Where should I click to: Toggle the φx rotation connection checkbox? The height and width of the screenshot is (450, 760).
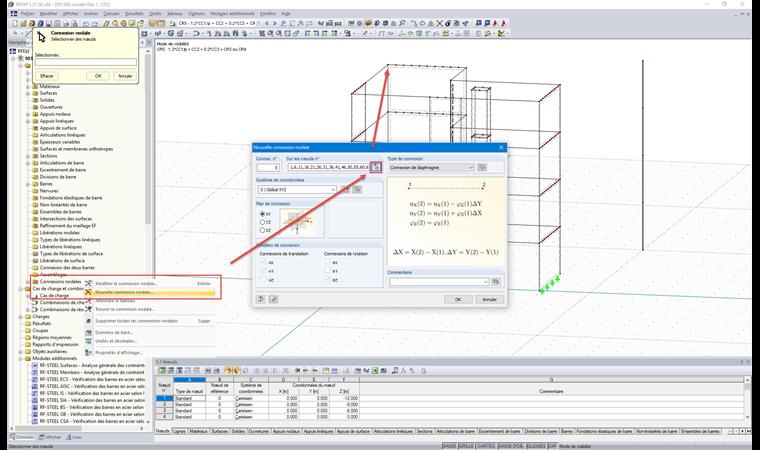coord(328,262)
